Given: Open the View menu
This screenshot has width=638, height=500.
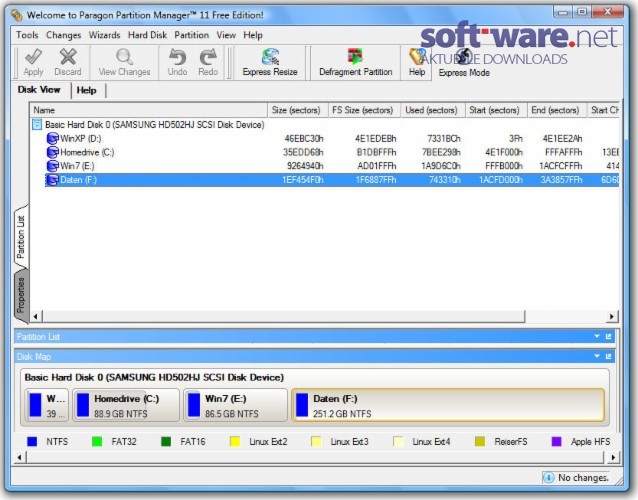Looking at the screenshot, I should [226, 35].
